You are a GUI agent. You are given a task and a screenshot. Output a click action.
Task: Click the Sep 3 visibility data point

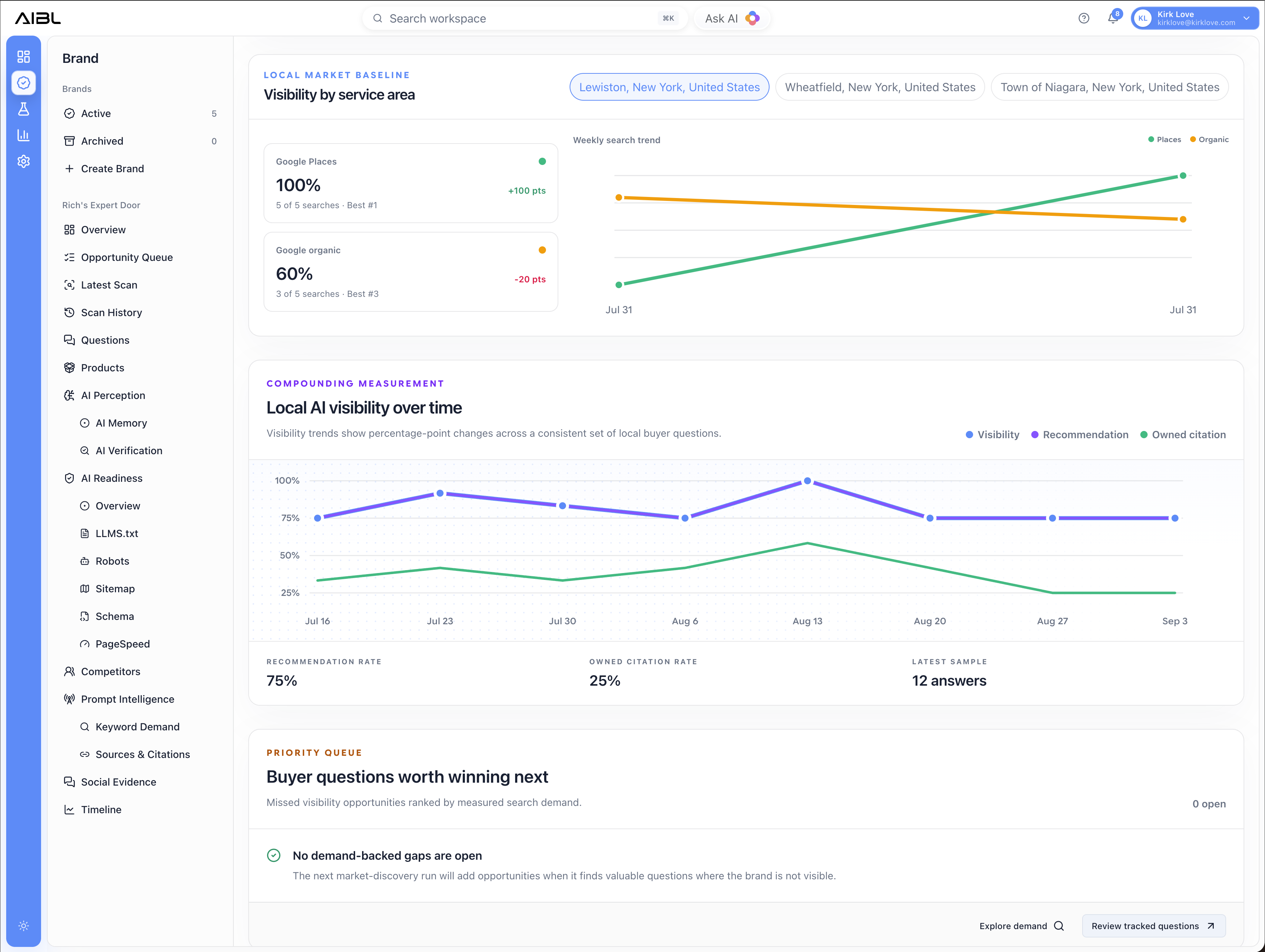click(1174, 518)
